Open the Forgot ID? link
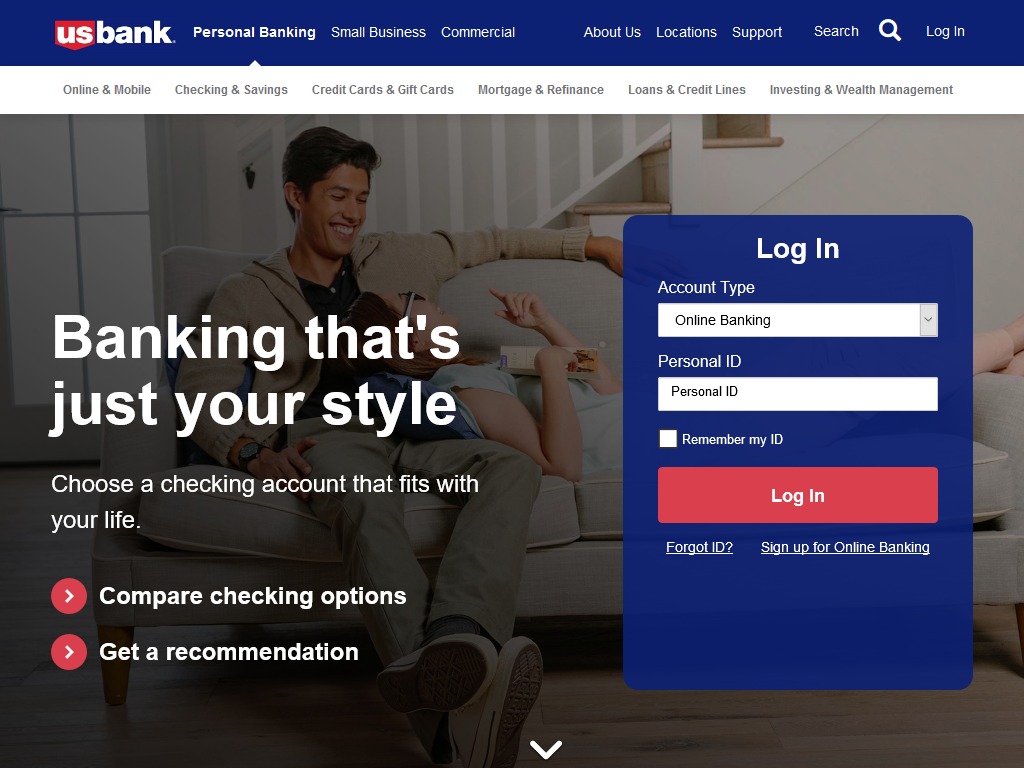 [x=699, y=547]
